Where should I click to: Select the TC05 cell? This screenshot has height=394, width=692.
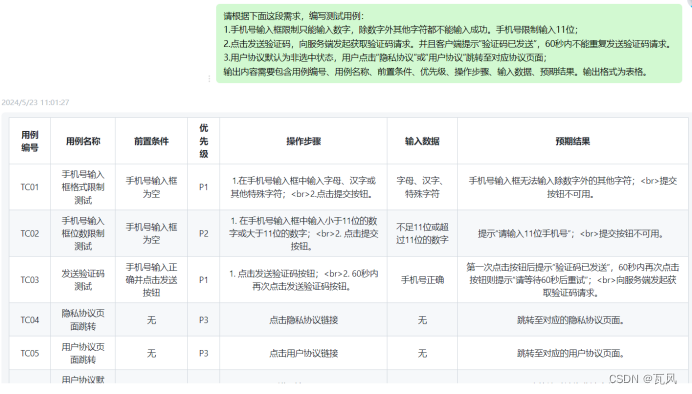pyautogui.click(x=30, y=353)
